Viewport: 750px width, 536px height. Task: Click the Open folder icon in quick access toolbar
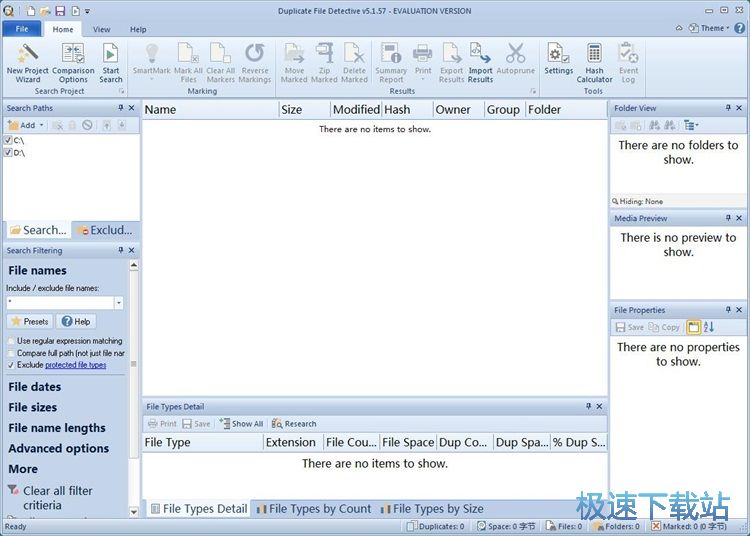(45, 11)
